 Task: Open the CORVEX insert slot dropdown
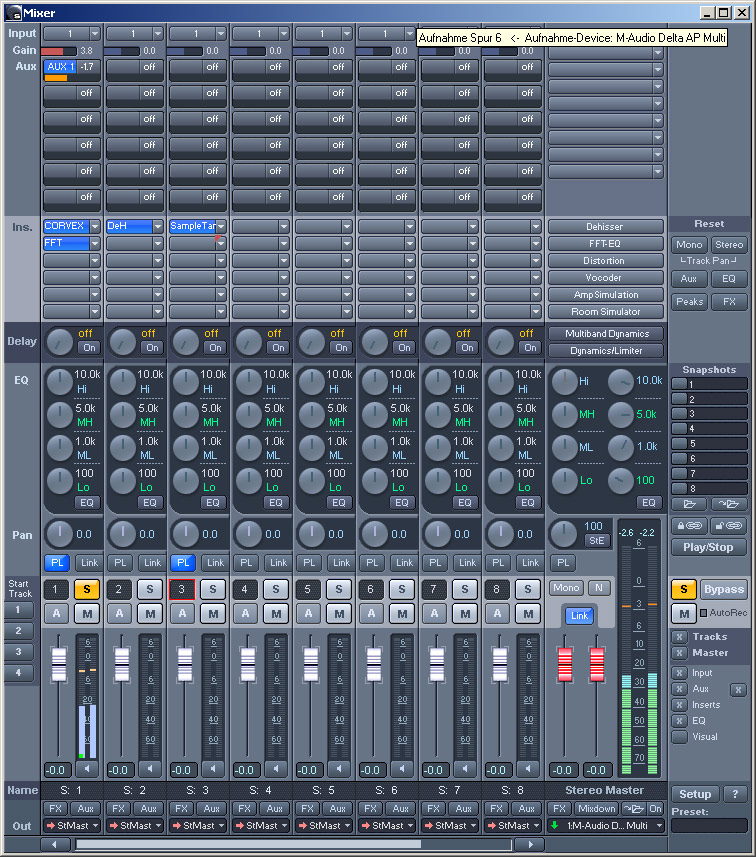coord(95,226)
